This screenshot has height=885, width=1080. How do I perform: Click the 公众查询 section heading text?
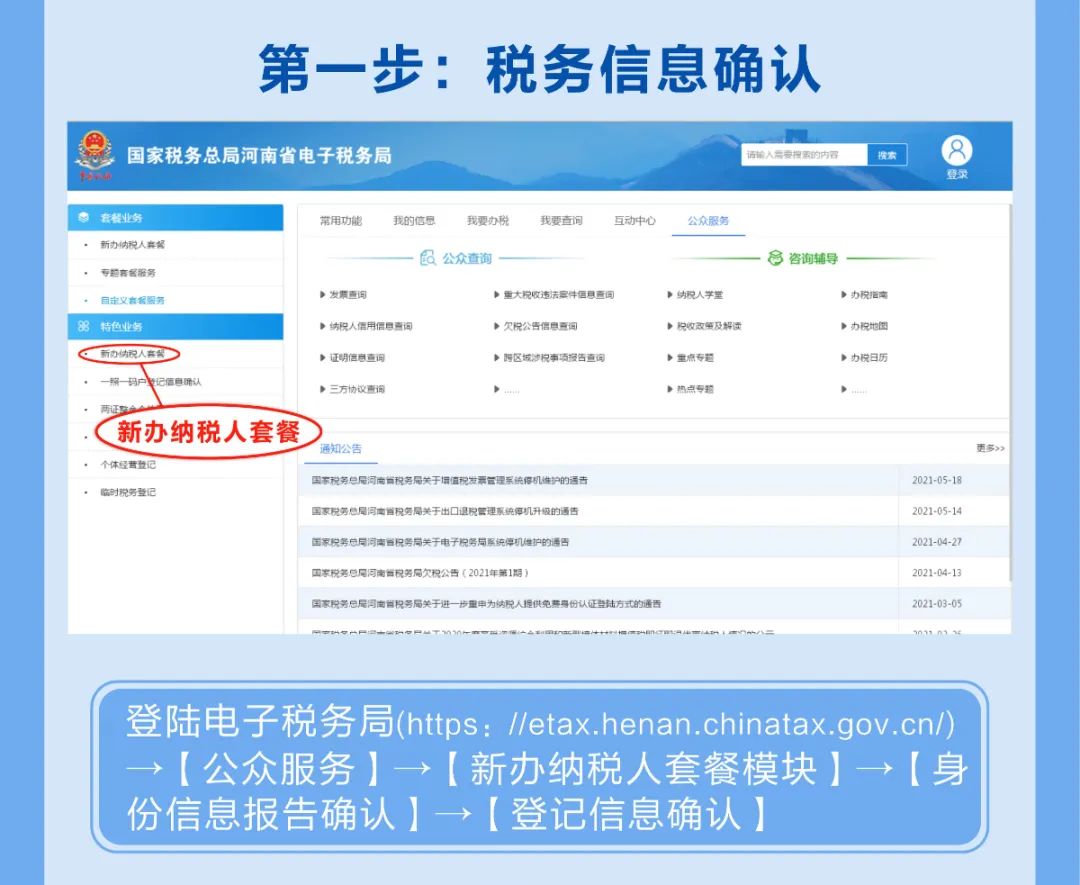467,259
